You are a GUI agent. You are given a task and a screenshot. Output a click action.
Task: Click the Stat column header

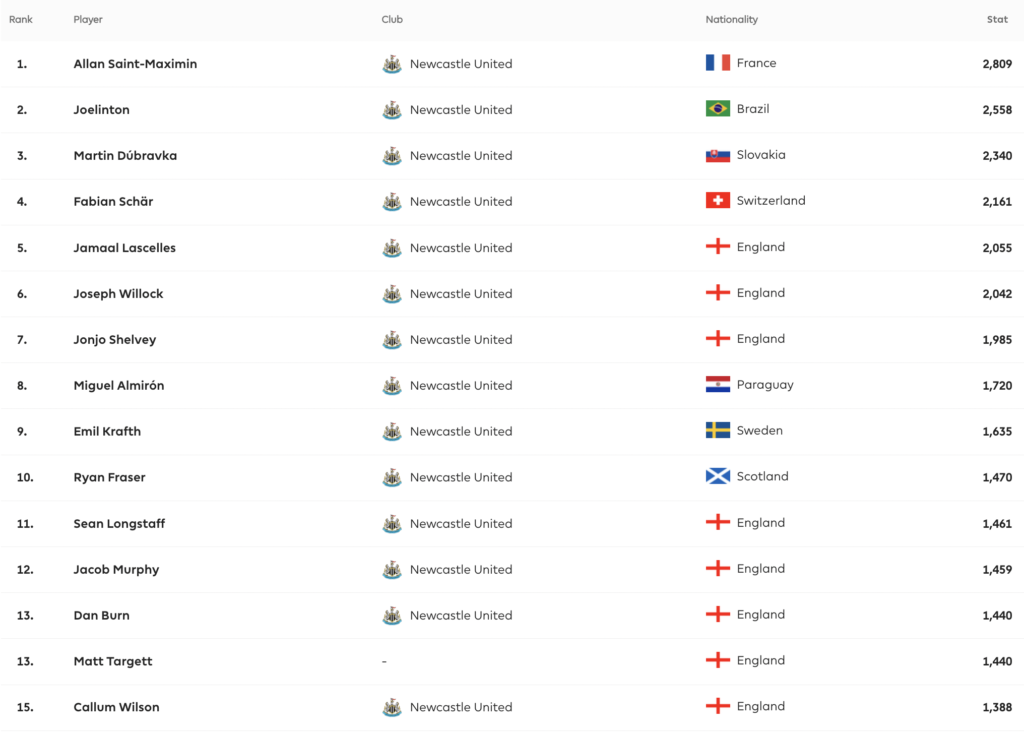(997, 20)
